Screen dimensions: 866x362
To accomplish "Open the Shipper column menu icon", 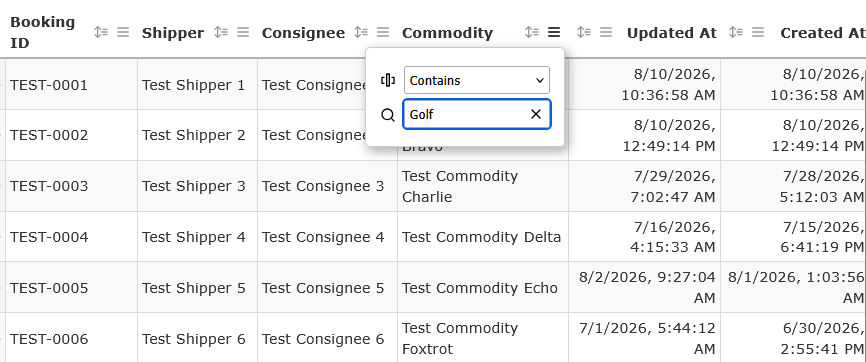I will tap(243, 33).
